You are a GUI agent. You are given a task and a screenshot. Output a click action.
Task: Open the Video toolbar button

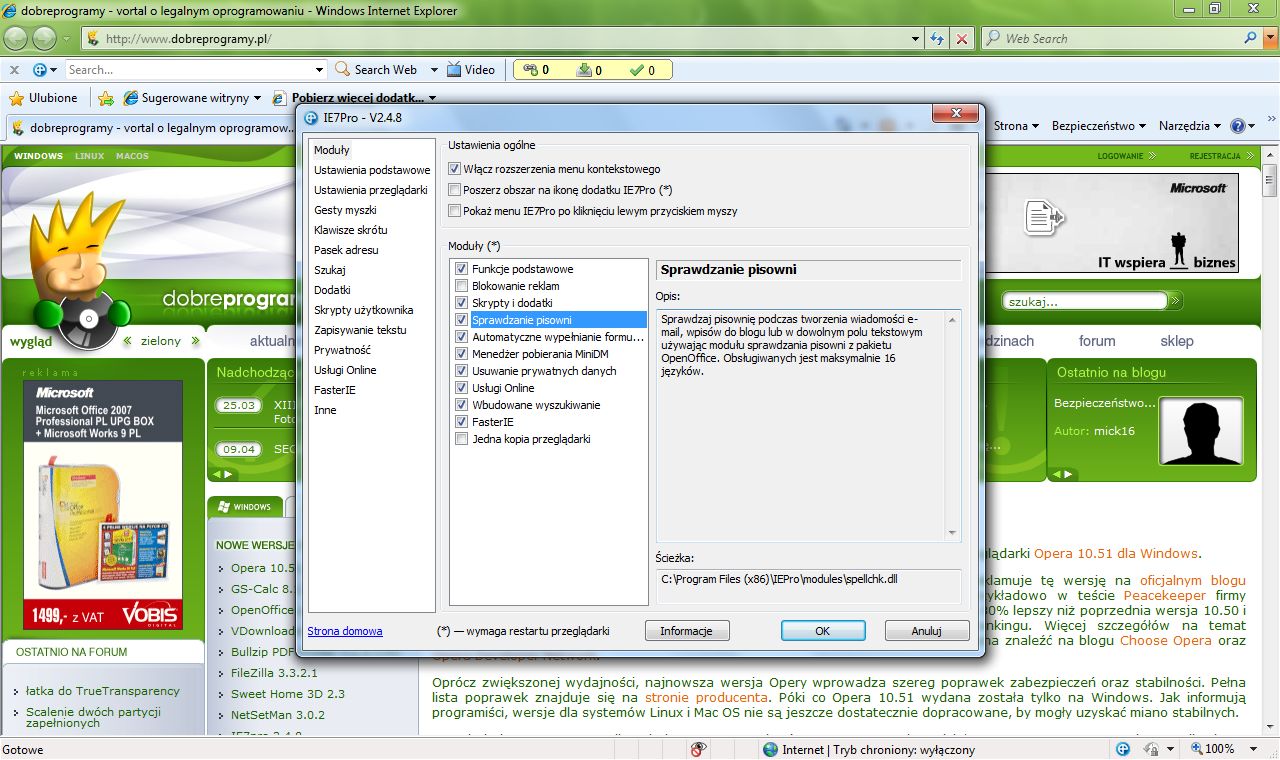point(471,70)
